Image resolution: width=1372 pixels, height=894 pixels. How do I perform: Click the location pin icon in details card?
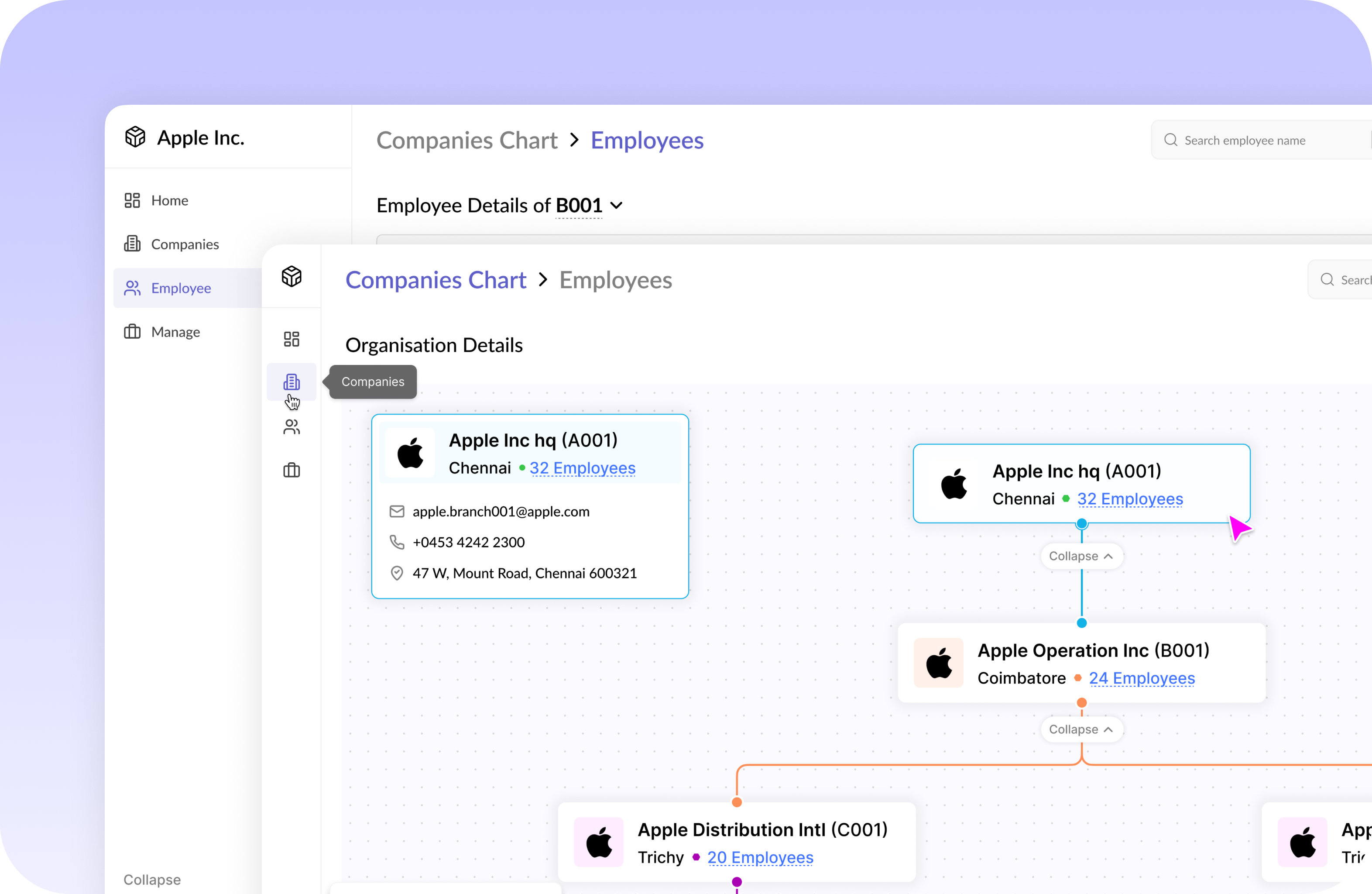point(397,573)
